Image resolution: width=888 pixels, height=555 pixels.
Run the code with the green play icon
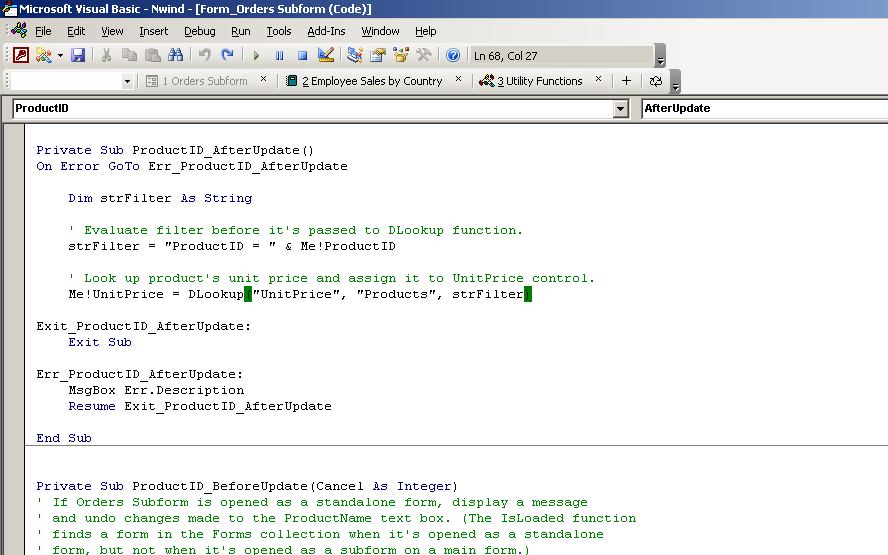coord(256,55)
